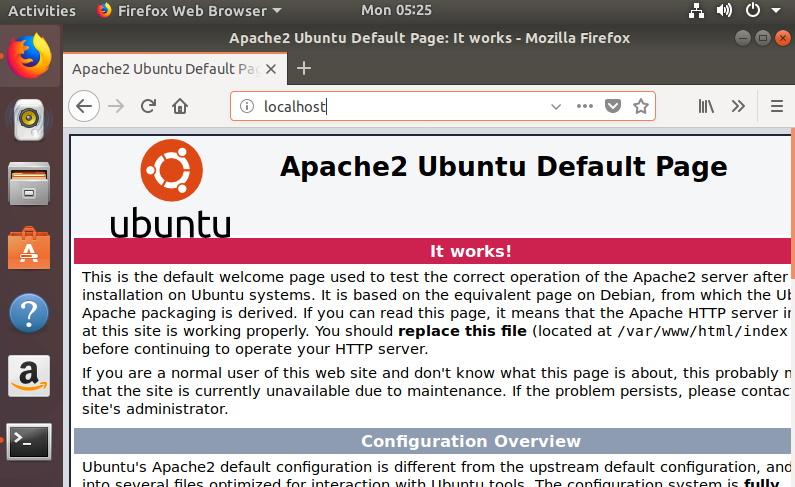
Task: Open Help question mark in dock
Action: click(29, 313)
